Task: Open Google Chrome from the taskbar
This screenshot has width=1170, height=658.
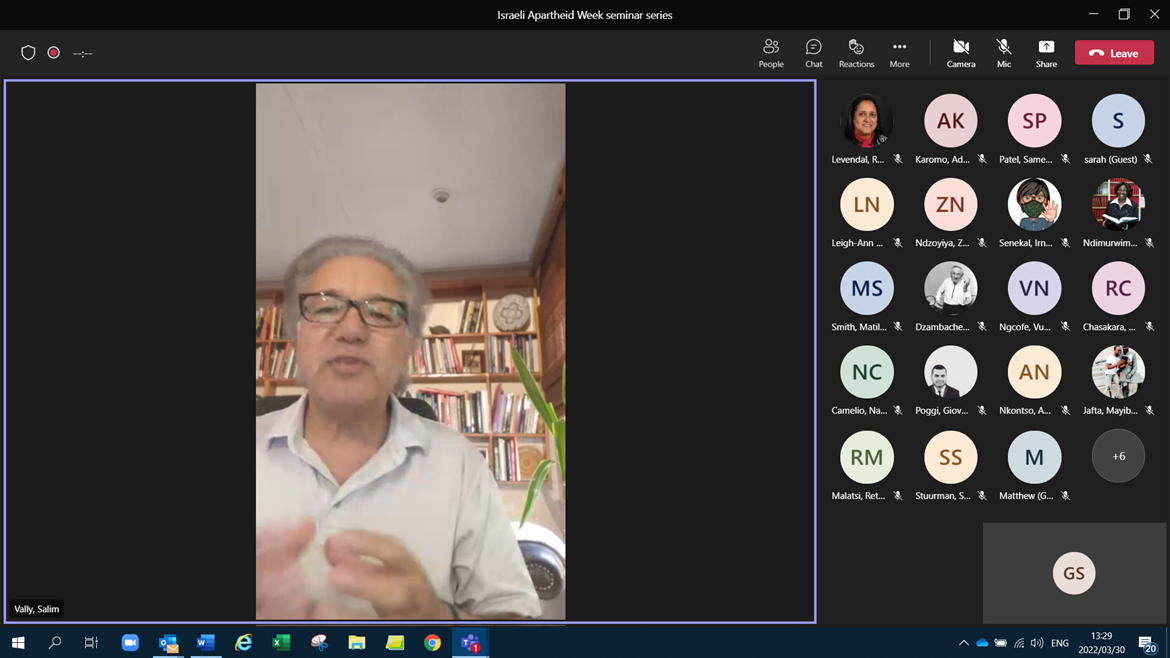Action: (x=432, y=642)
